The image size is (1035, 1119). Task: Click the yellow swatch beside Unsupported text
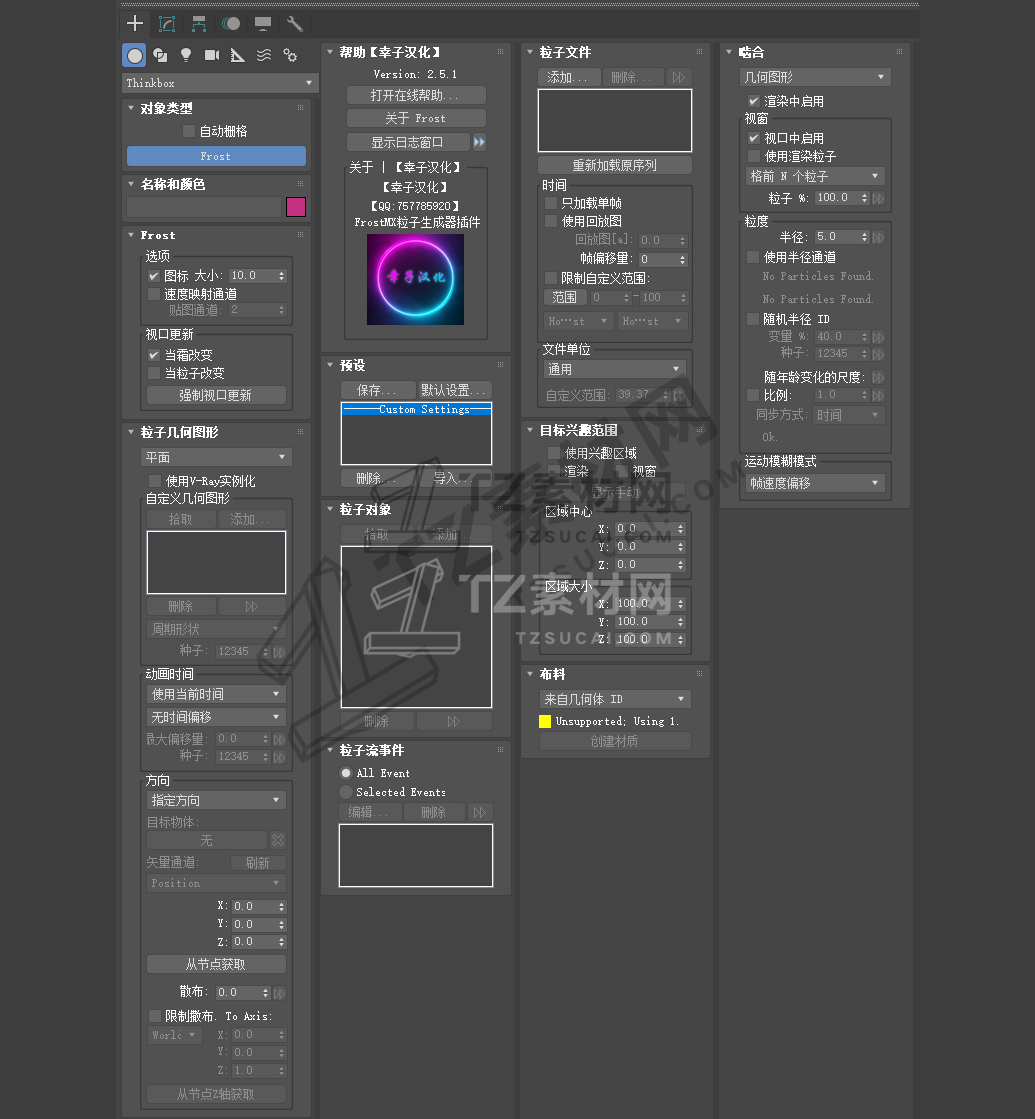[x=545, y=721]
